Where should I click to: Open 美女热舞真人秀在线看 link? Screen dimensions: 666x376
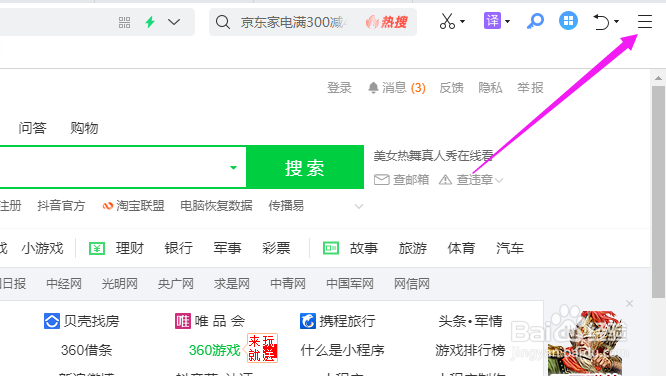pyautogui.click(x=433, y=156)
